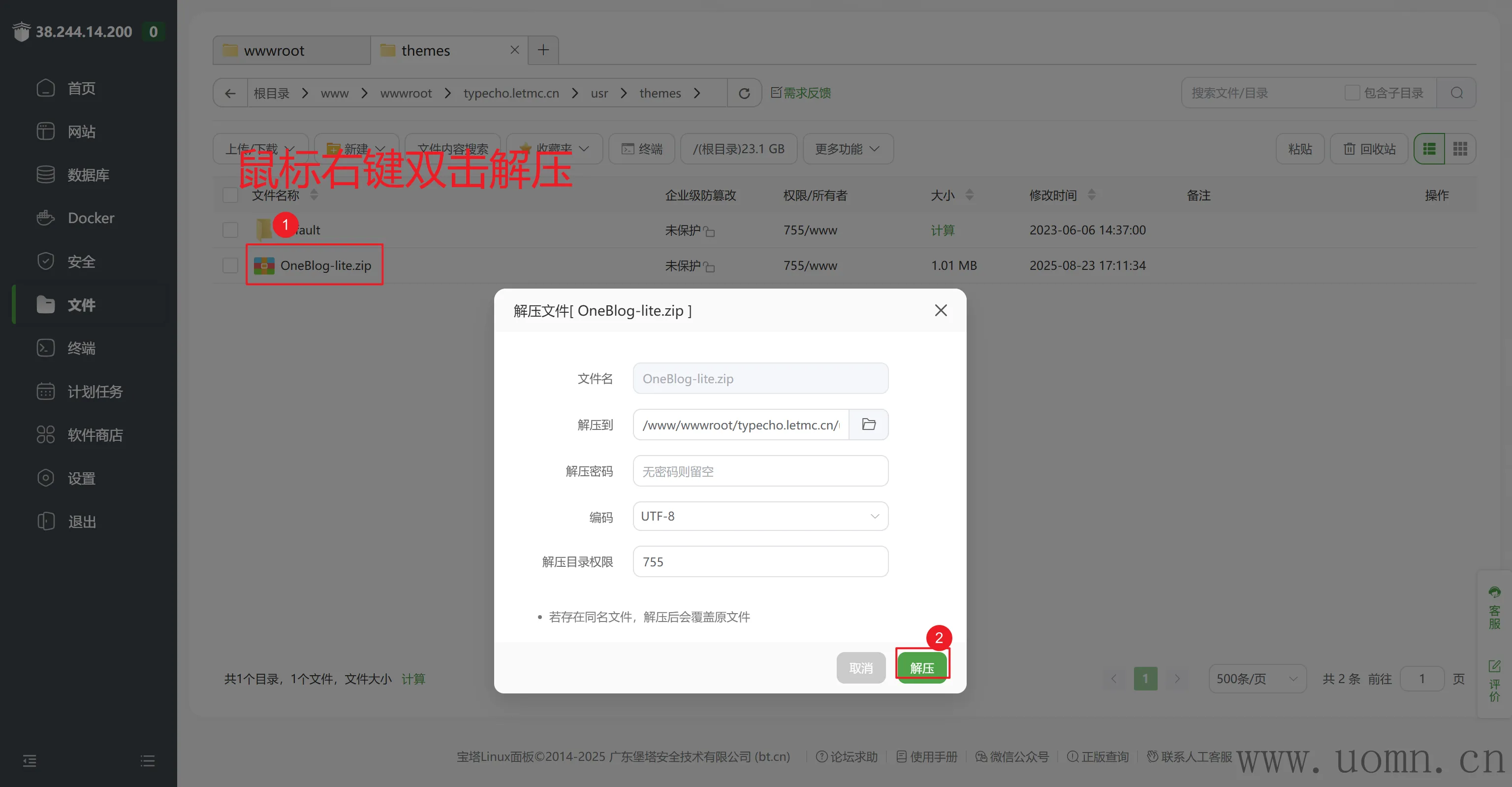Switch to grid view icon
This screenshot has height=787, width=1512.
click(x=1459, y=149)
